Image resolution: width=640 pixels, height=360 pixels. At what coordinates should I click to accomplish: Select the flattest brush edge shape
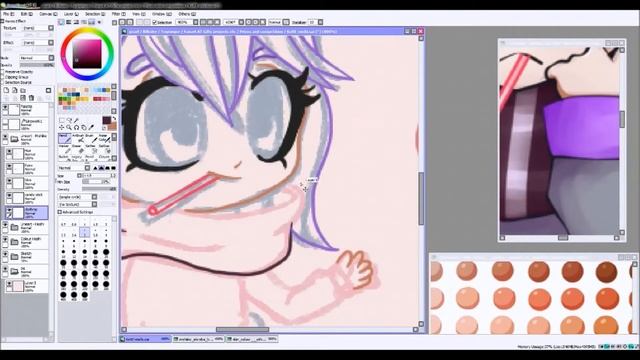click(113, 168)
